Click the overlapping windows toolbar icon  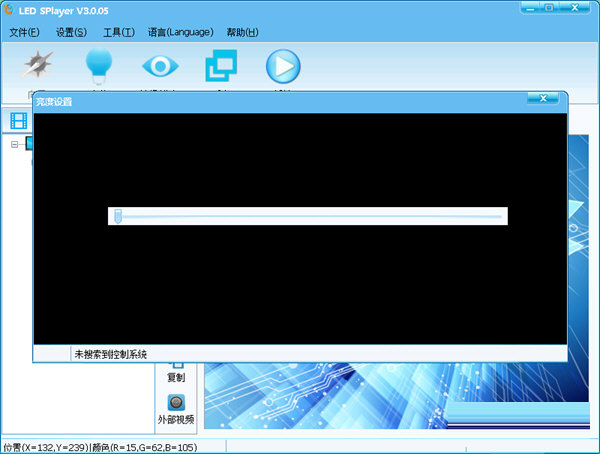tap(220, 67)
